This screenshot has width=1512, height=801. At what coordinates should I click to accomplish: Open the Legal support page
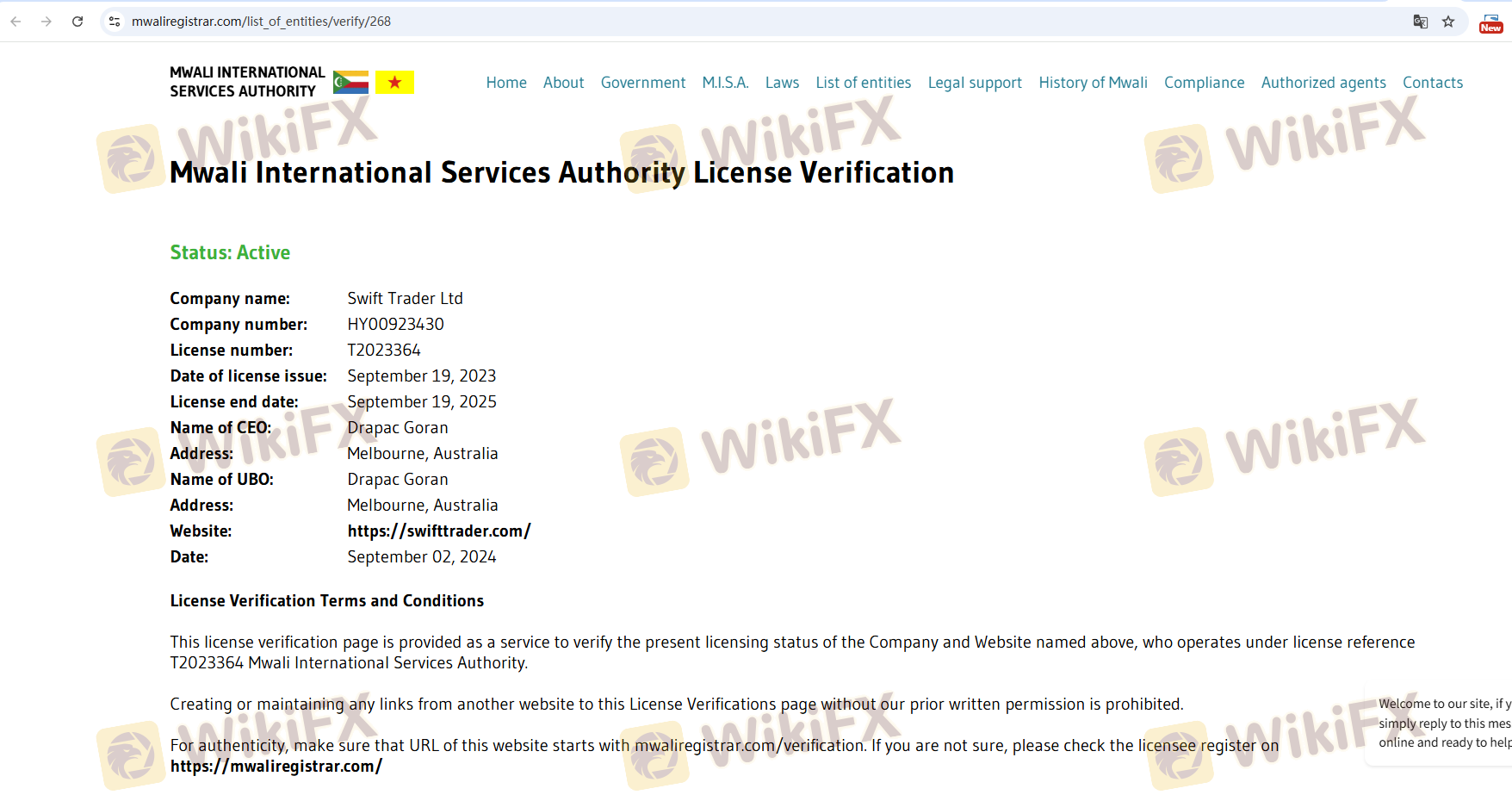pyautogui.click(x=975, y=83)
